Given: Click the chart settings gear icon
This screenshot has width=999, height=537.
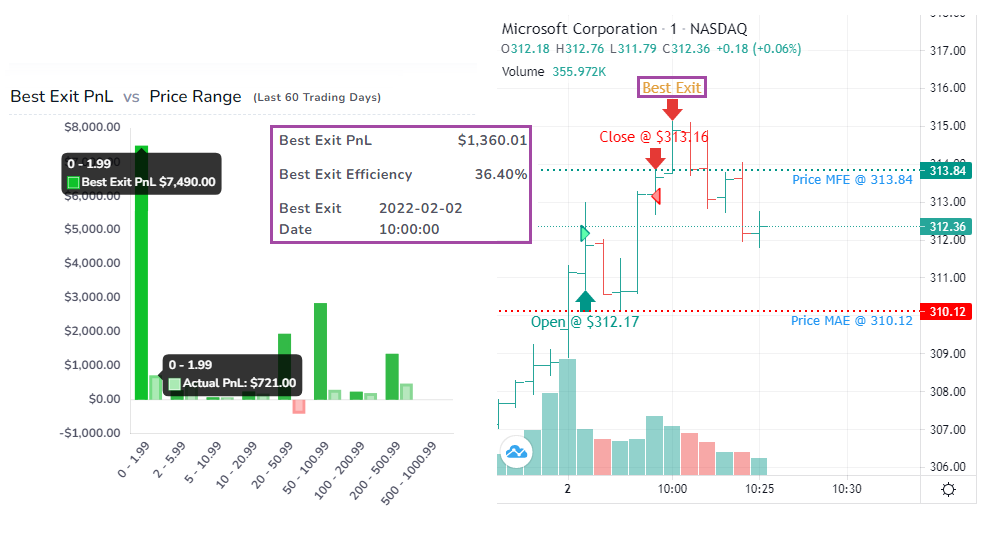Looking at the screenshot, I should point(948,489).
